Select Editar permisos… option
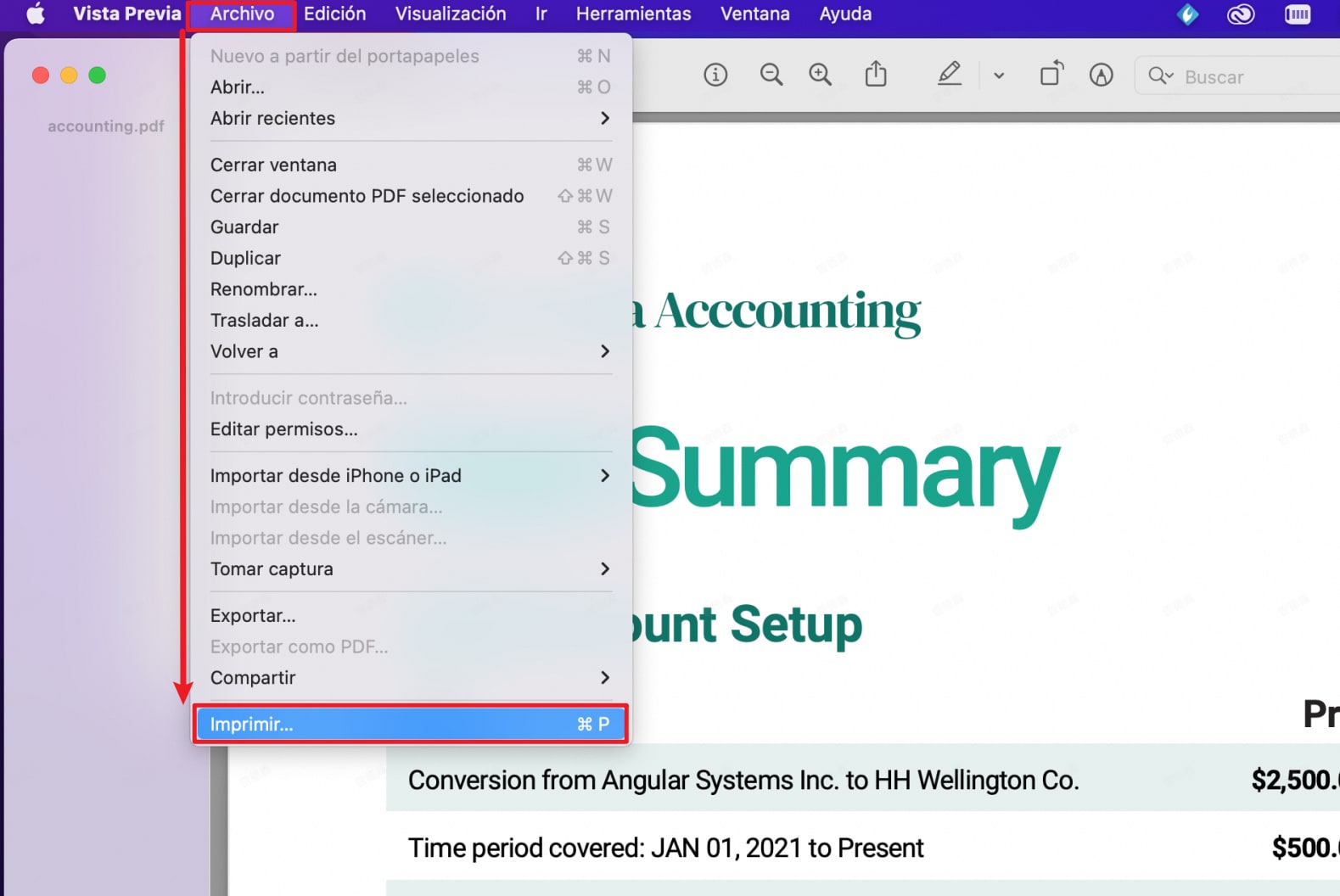The height and width of the screenshot is (896, 1340). pos(283,428)
